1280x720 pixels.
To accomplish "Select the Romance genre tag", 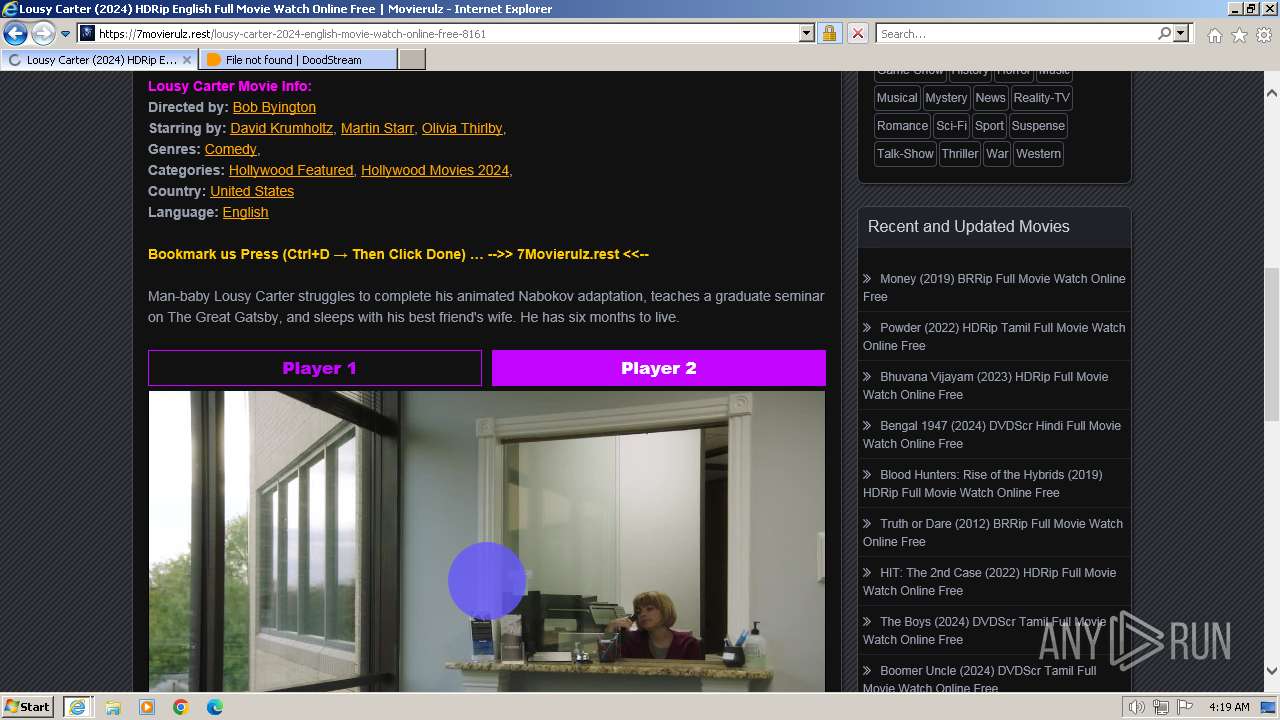I will [x=903, y=126].
